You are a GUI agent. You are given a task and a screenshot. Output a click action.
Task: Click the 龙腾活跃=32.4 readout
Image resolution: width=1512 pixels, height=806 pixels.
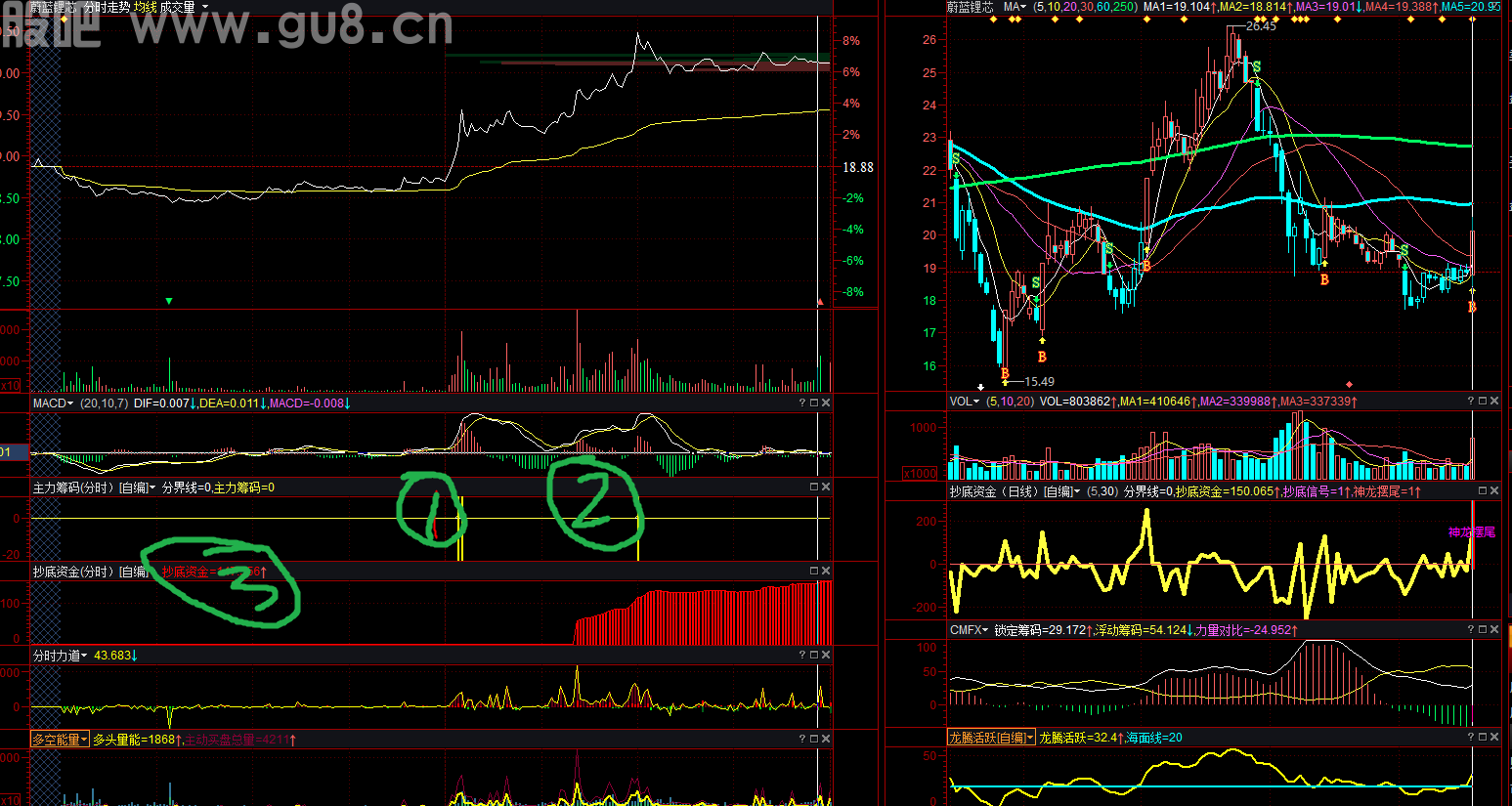pyautogui.click(x=1080, y=738)
